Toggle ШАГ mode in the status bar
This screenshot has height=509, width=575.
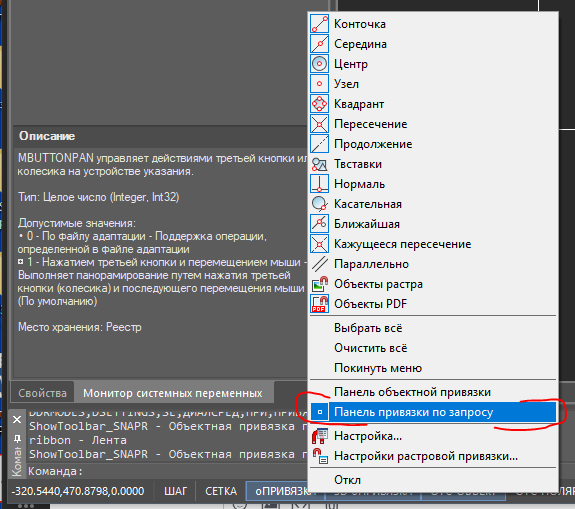click(x=175, y=491)
